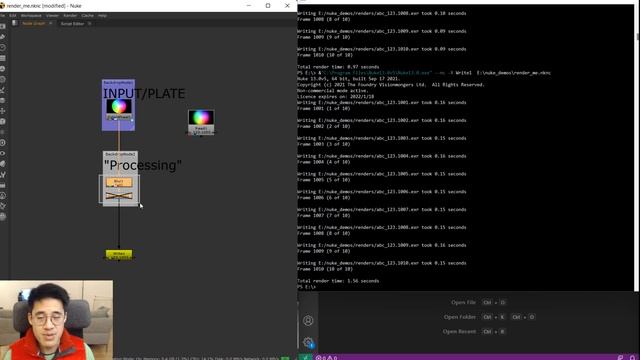This screenshot has height=360, width=640.
Task: Open the Cache menu in Nuke
Action: pyautogui.click(x=87, y=16)
